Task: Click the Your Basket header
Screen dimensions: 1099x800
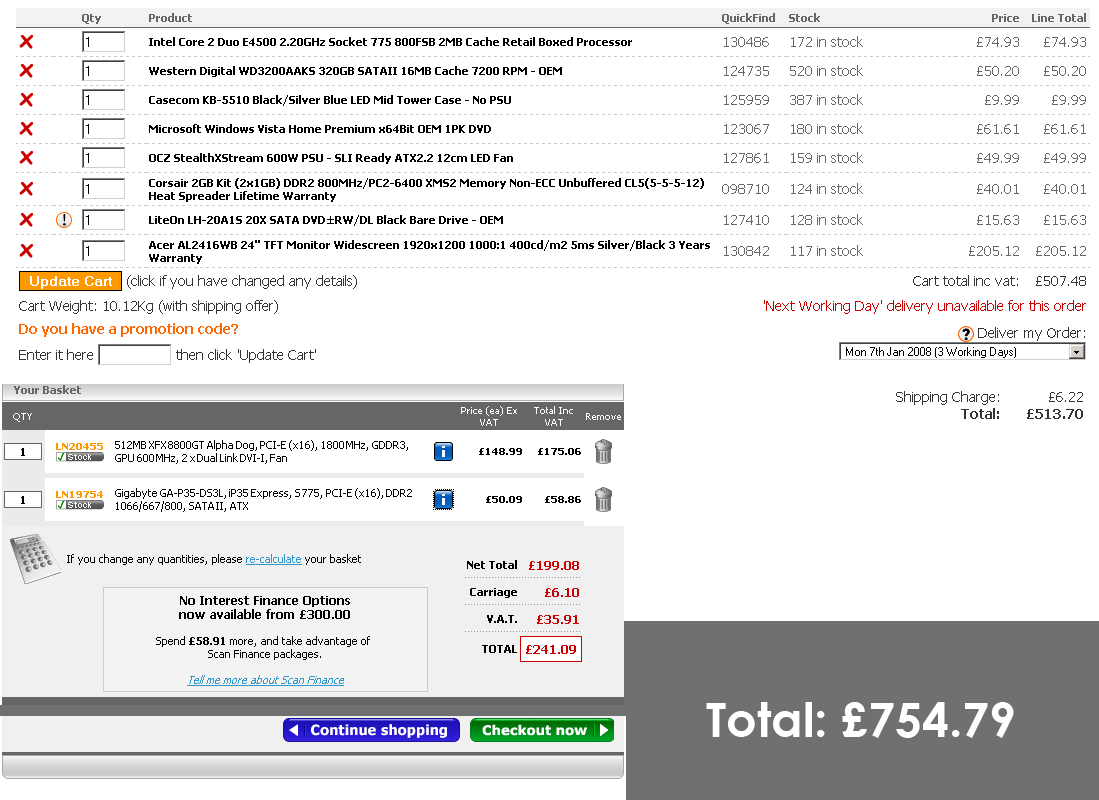Action: pyautogui.click(x=47, y=390)
